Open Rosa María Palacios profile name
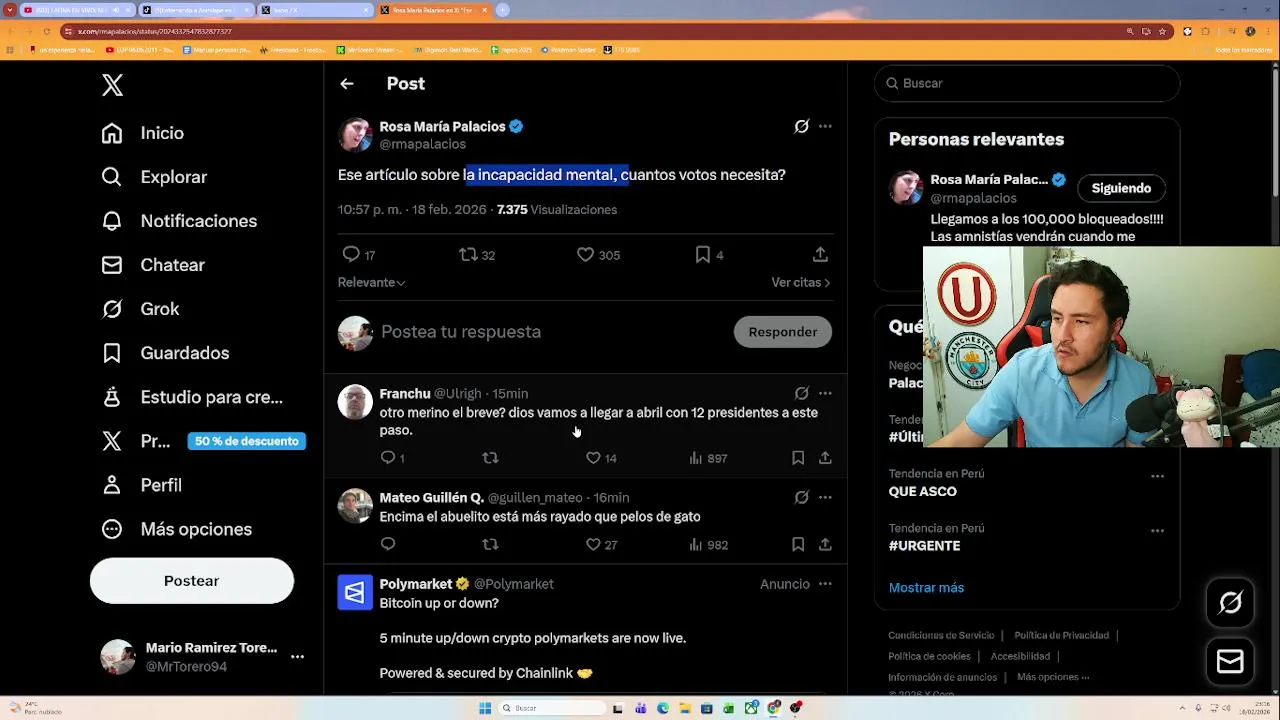1280x720 pixels. (x=442, y=127)
